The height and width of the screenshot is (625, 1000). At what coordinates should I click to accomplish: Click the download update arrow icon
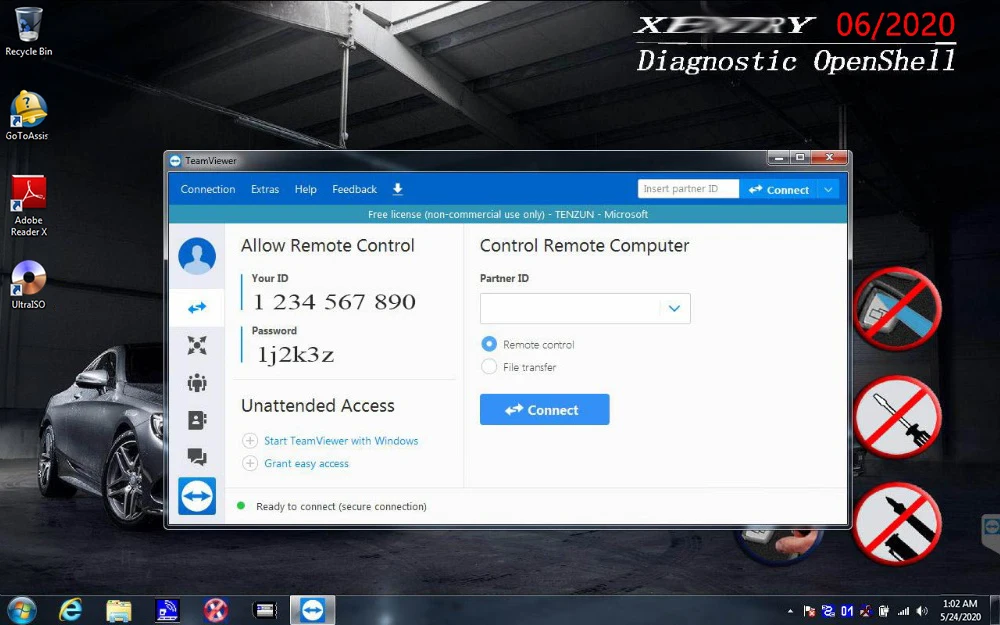tap(397, 189)
